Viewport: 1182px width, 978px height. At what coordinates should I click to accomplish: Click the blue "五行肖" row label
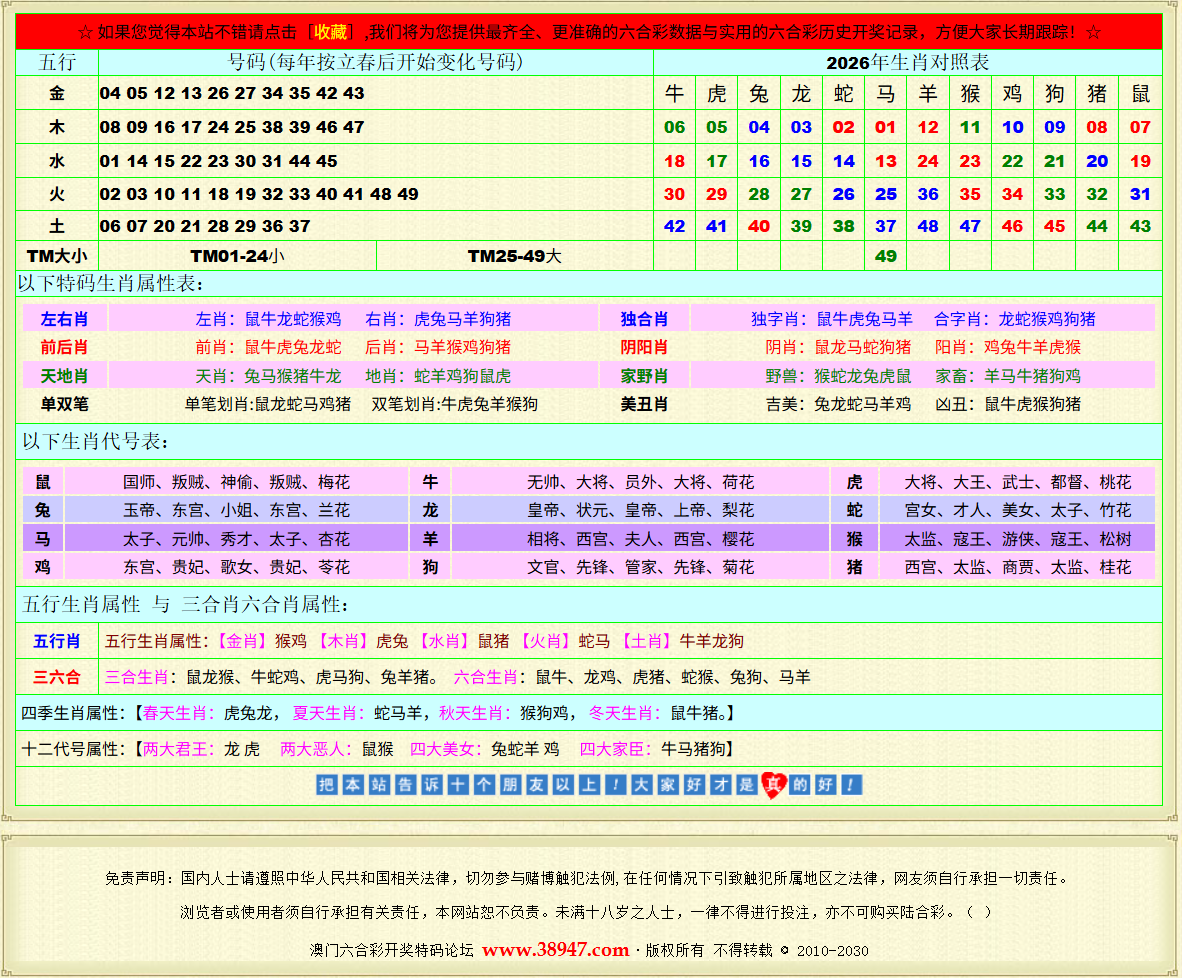(x=57, y=641)
